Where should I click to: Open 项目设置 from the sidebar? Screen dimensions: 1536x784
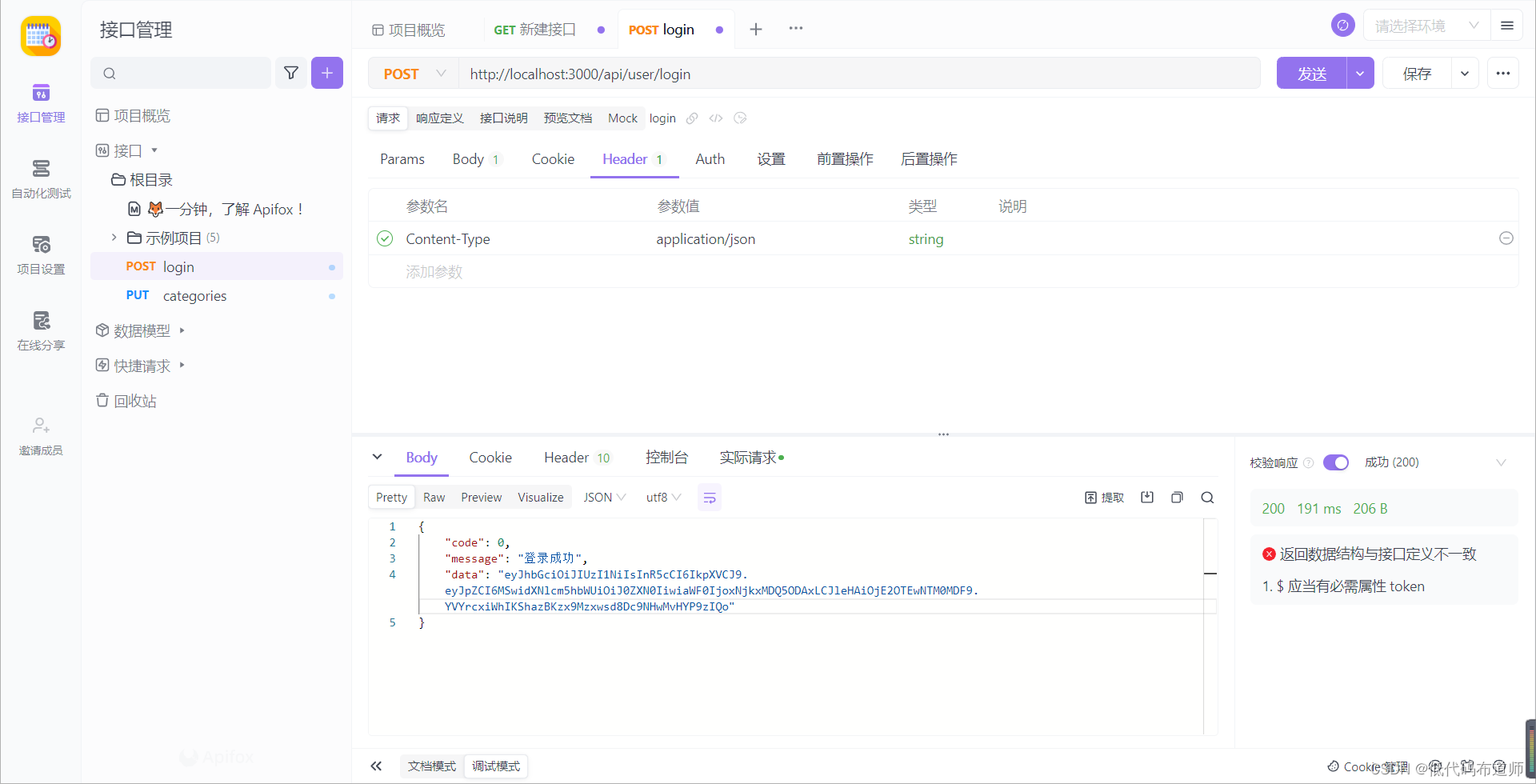pyautogui.click(x=41, y=254)
